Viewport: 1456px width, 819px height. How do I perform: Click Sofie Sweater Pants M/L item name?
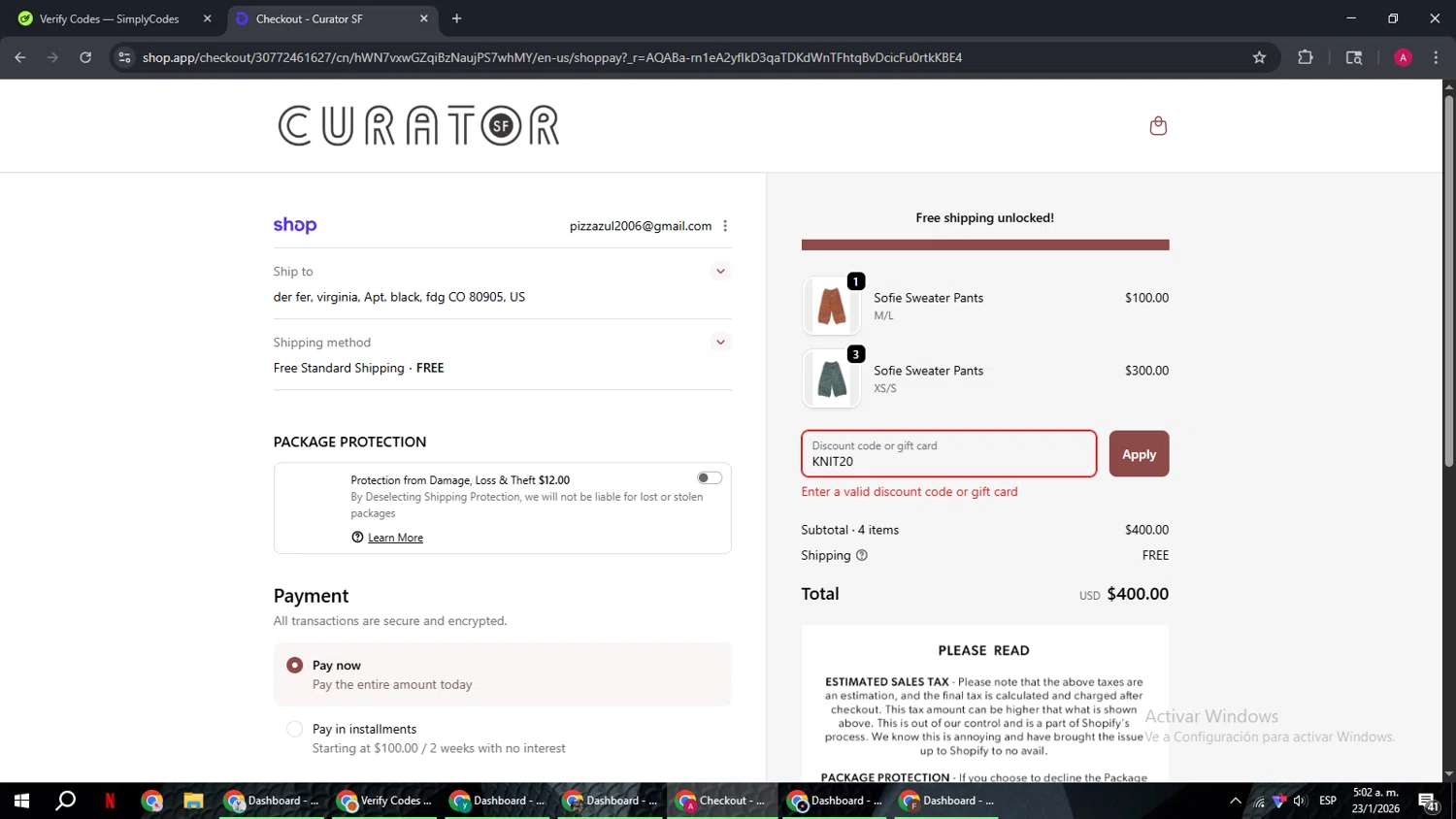point(928,298)
